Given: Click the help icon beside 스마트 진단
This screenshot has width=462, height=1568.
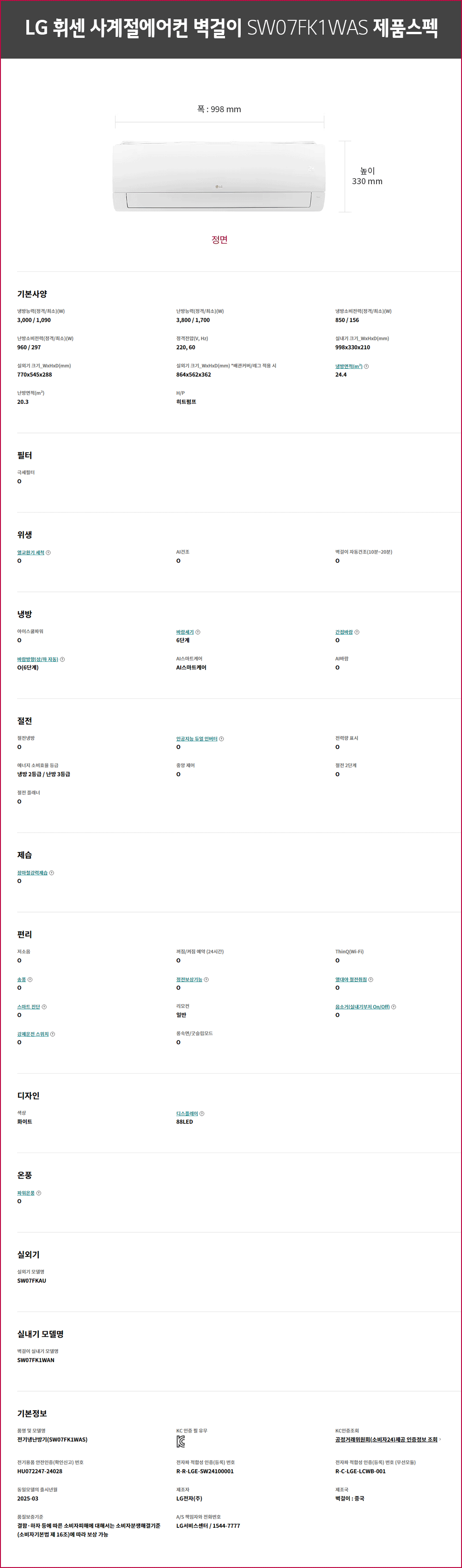Looking at the screenshot, I should [x=44, y=1007].
